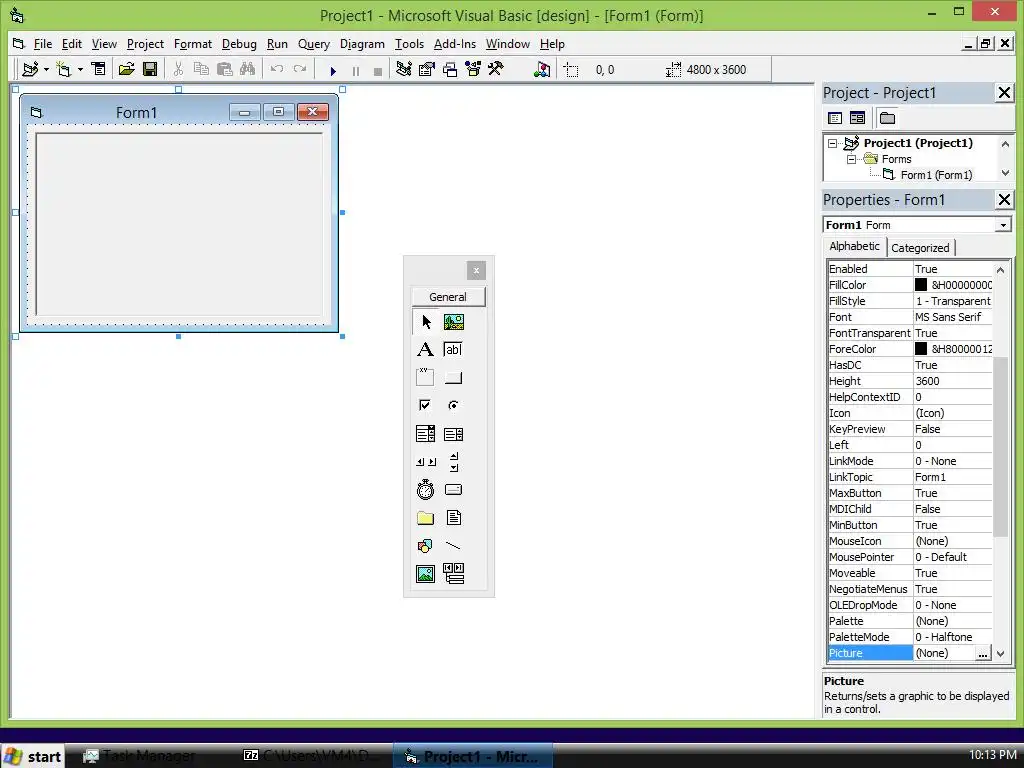Click Add Standard EXE Project toolbar icon
1024x768 pixels.
[x=30, y=69]
